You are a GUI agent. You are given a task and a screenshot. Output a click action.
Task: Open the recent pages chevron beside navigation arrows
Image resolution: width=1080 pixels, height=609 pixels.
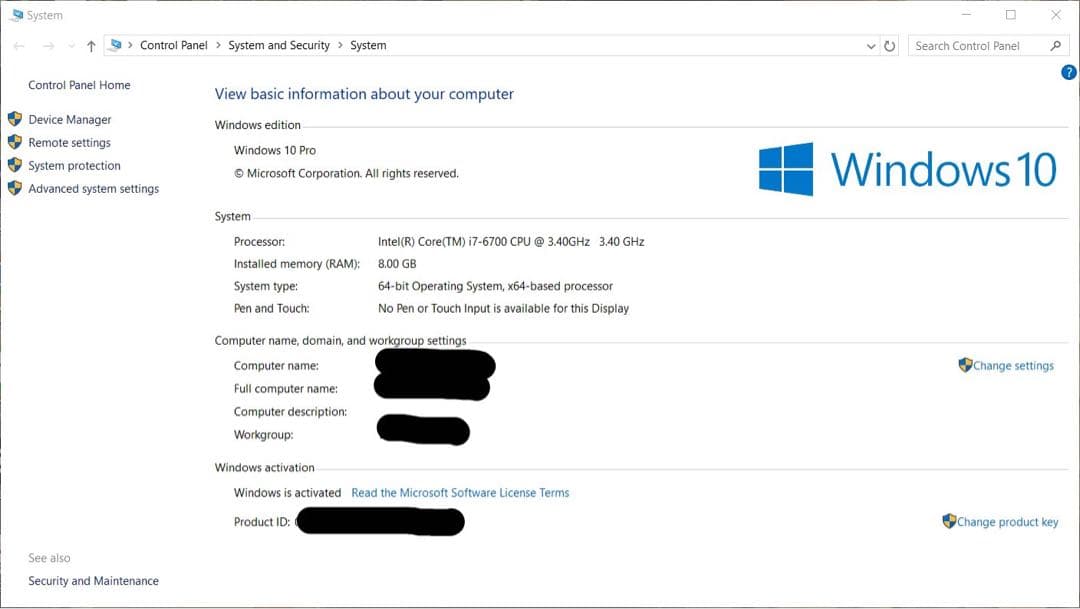tap(70, 45)
